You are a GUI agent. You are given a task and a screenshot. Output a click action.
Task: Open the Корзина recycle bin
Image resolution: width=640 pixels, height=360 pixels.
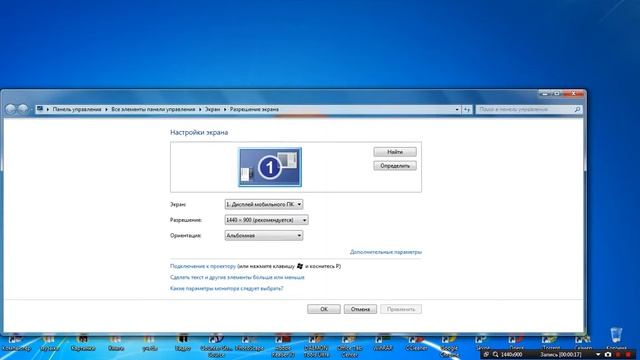point(616,339)
